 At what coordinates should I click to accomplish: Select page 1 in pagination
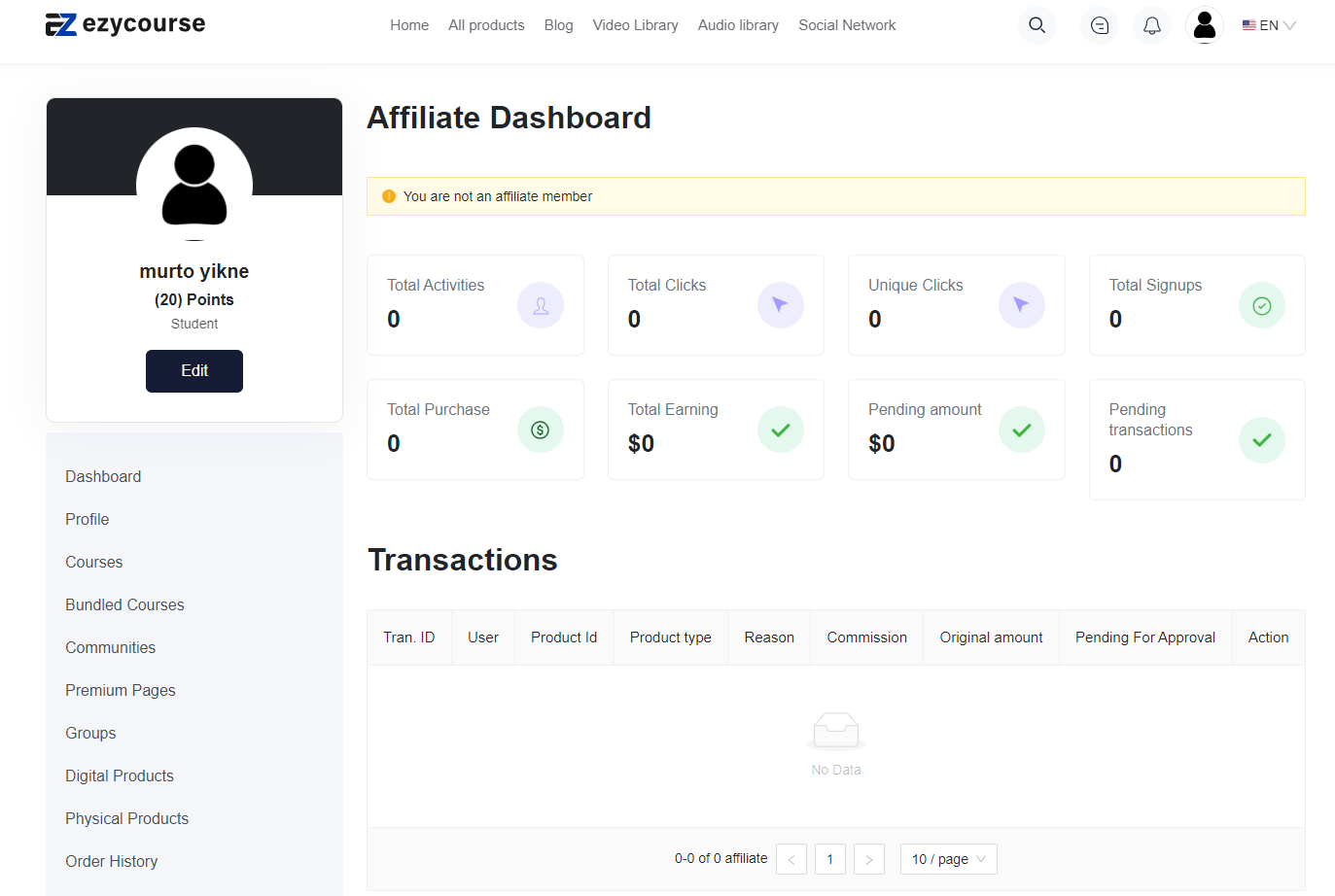point(830,859)
